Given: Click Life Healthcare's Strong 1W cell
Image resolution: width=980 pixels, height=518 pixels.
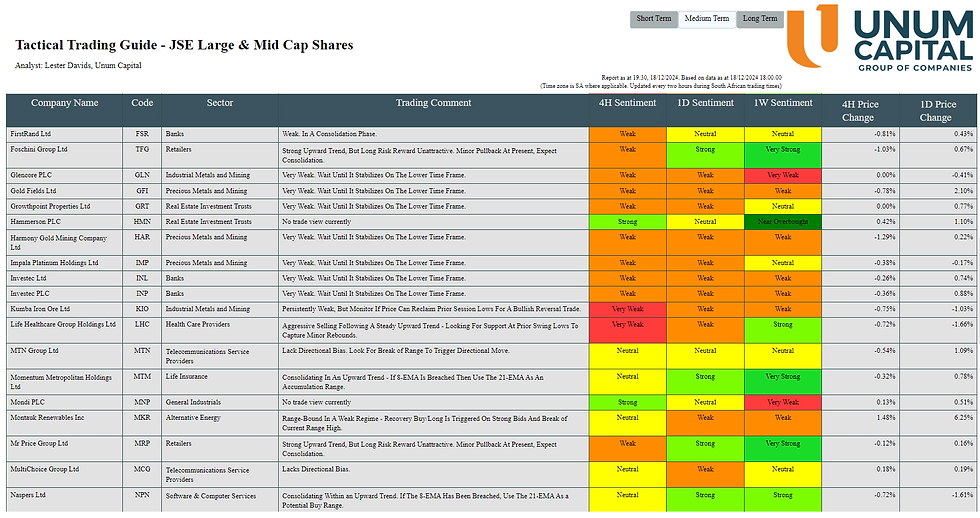Looking at the screenshot, I should point(783,330).
